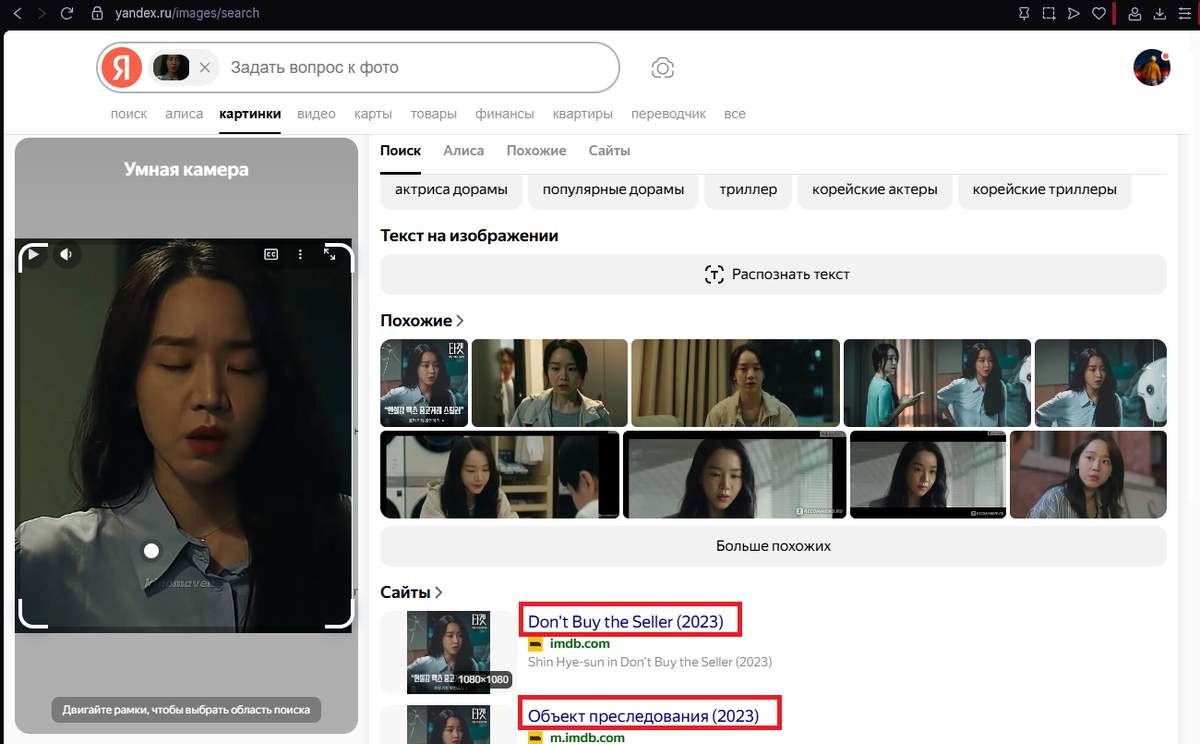
Task: Open the Yandex user avatar menu
Action: (1152, 67)
